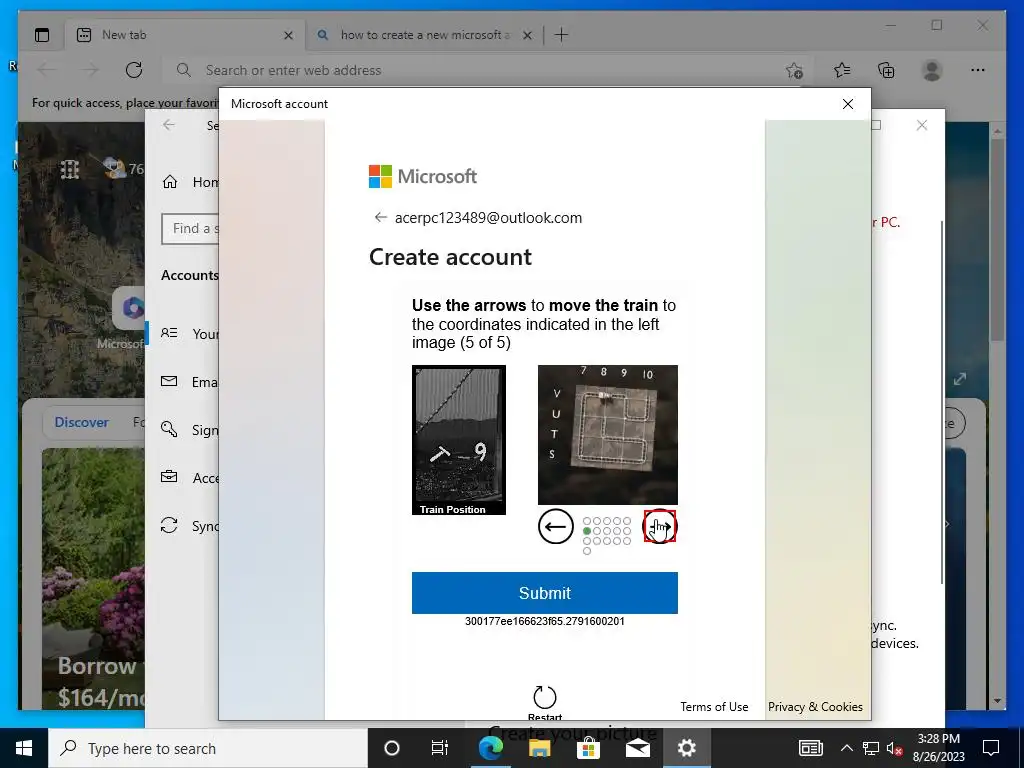
Task: Open Edge Favorites list
Action: pyautogui.click(x=842, y=70)
